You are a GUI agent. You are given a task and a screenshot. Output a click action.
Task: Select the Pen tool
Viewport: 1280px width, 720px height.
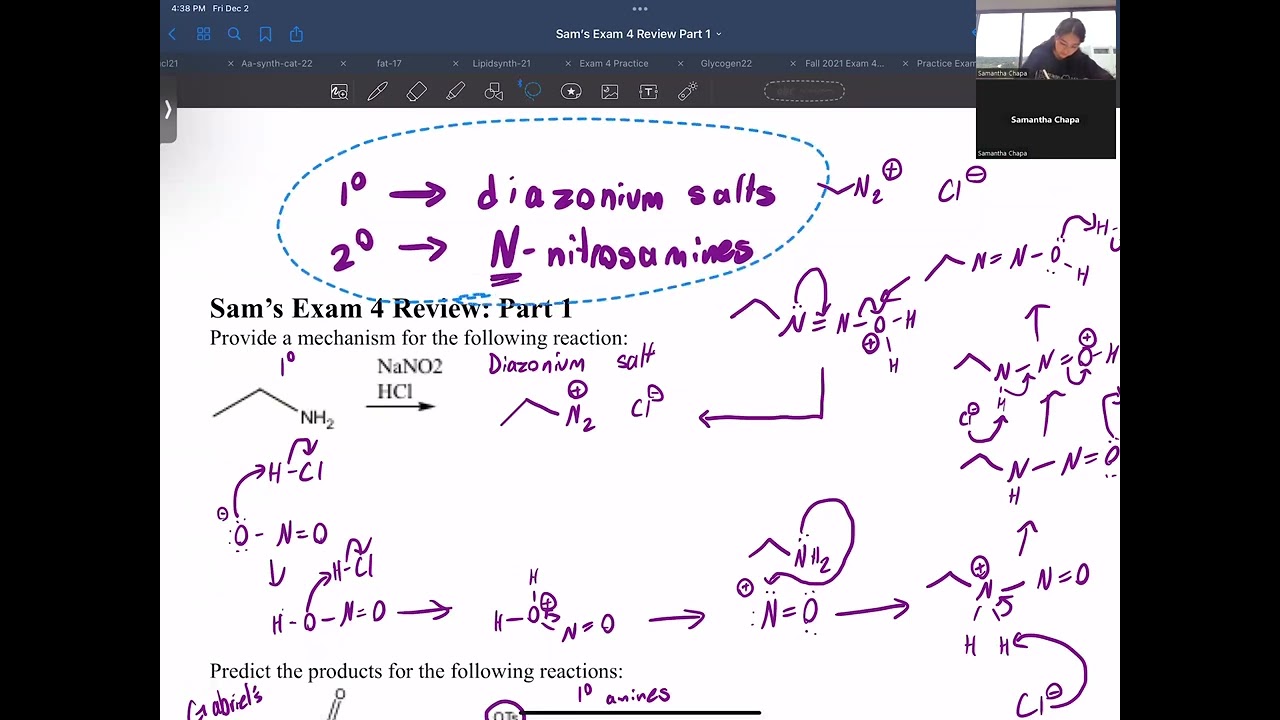pyautogui.click(x=377, y=92)
